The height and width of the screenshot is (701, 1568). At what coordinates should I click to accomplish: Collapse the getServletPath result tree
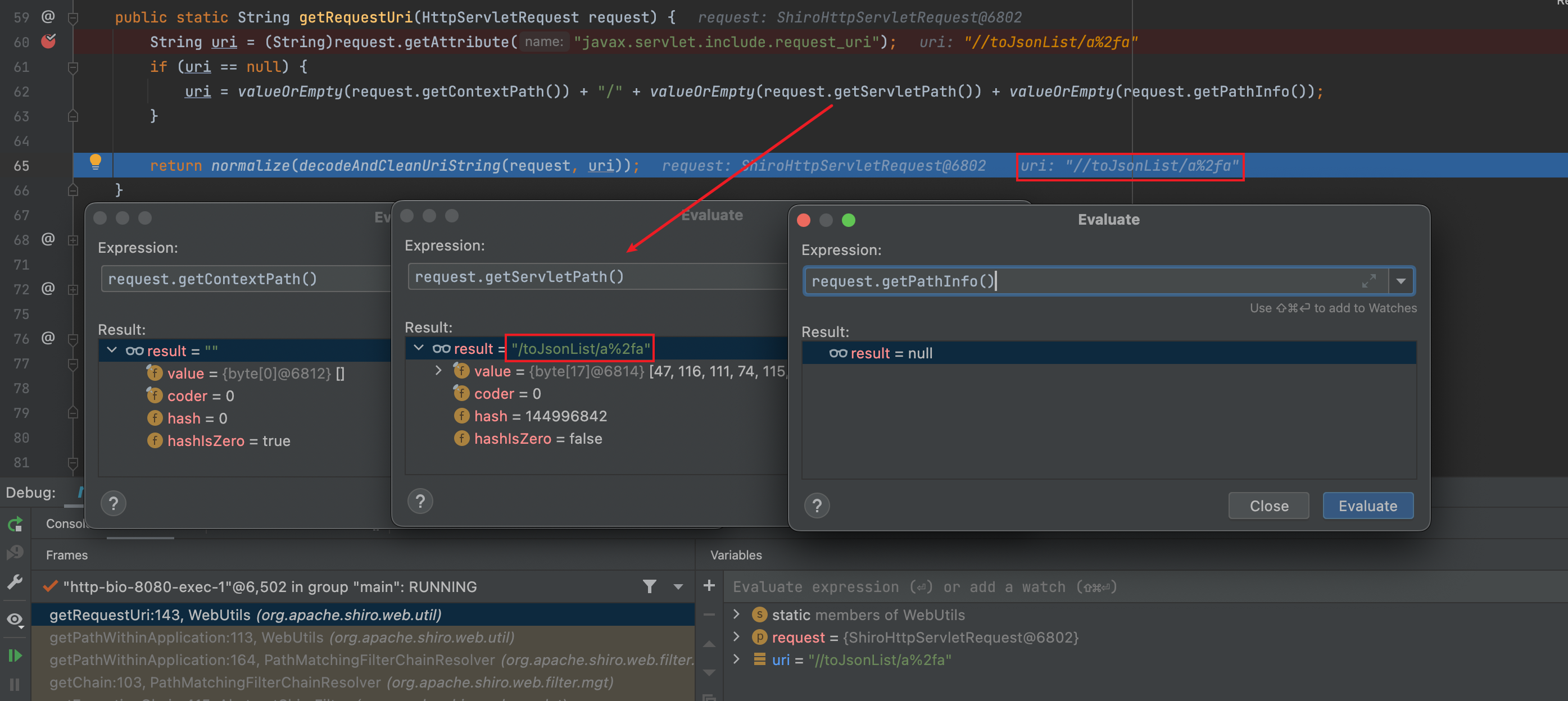(x=419, y=348)
